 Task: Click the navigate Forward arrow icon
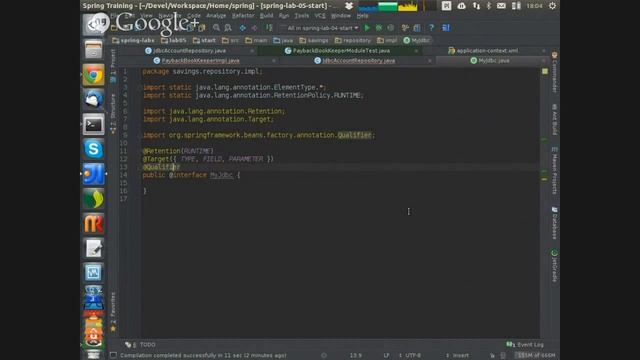(x=254, y=28)
